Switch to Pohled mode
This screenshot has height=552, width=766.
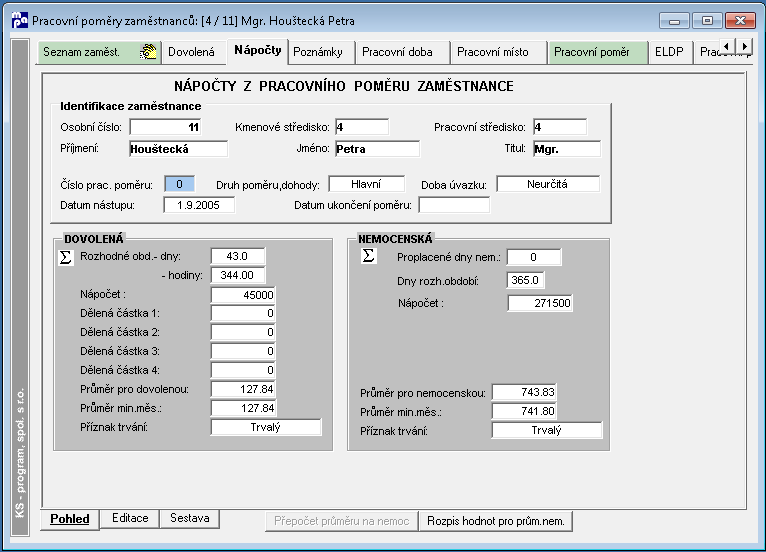[70, 519]
